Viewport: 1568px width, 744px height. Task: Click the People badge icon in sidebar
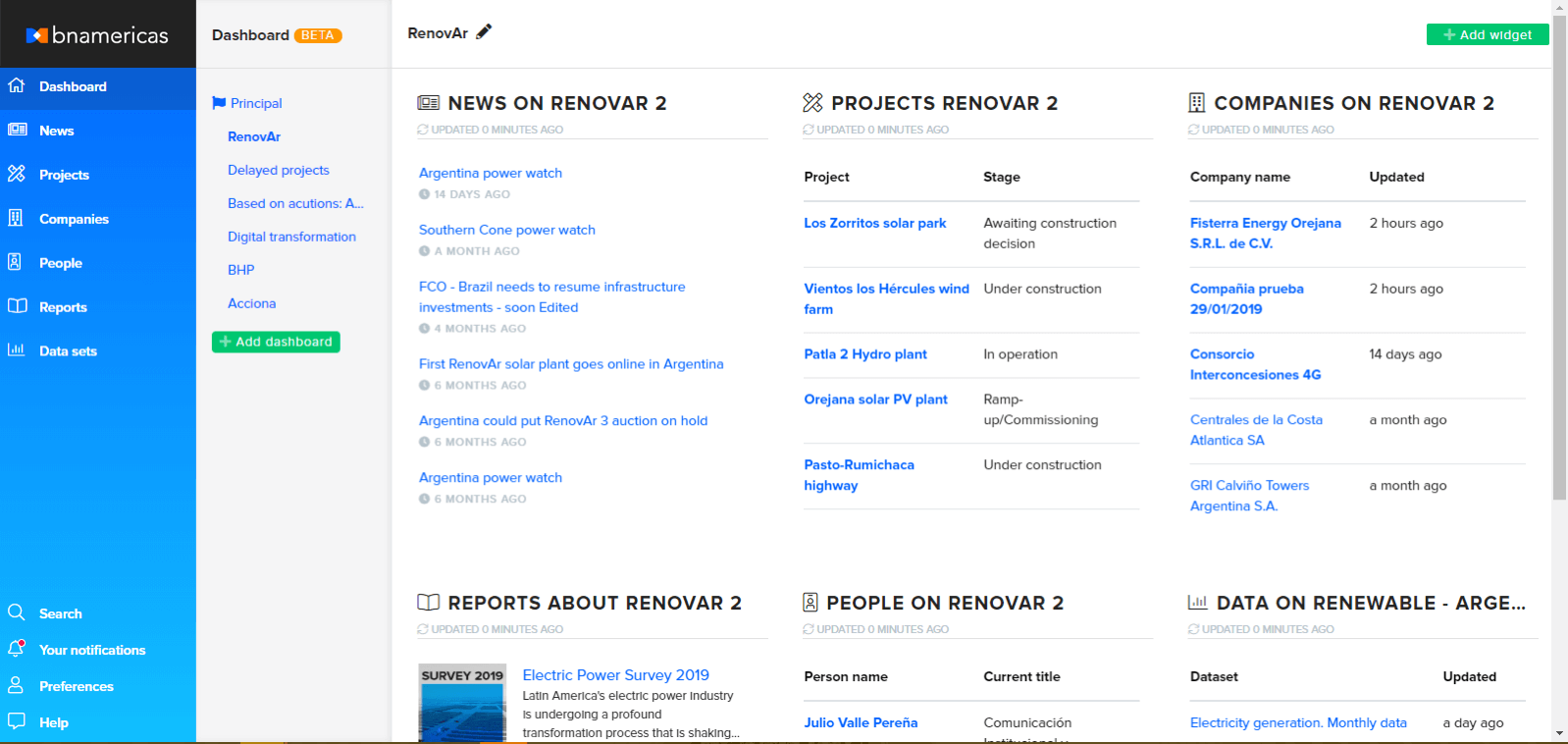tap(15, 262)
